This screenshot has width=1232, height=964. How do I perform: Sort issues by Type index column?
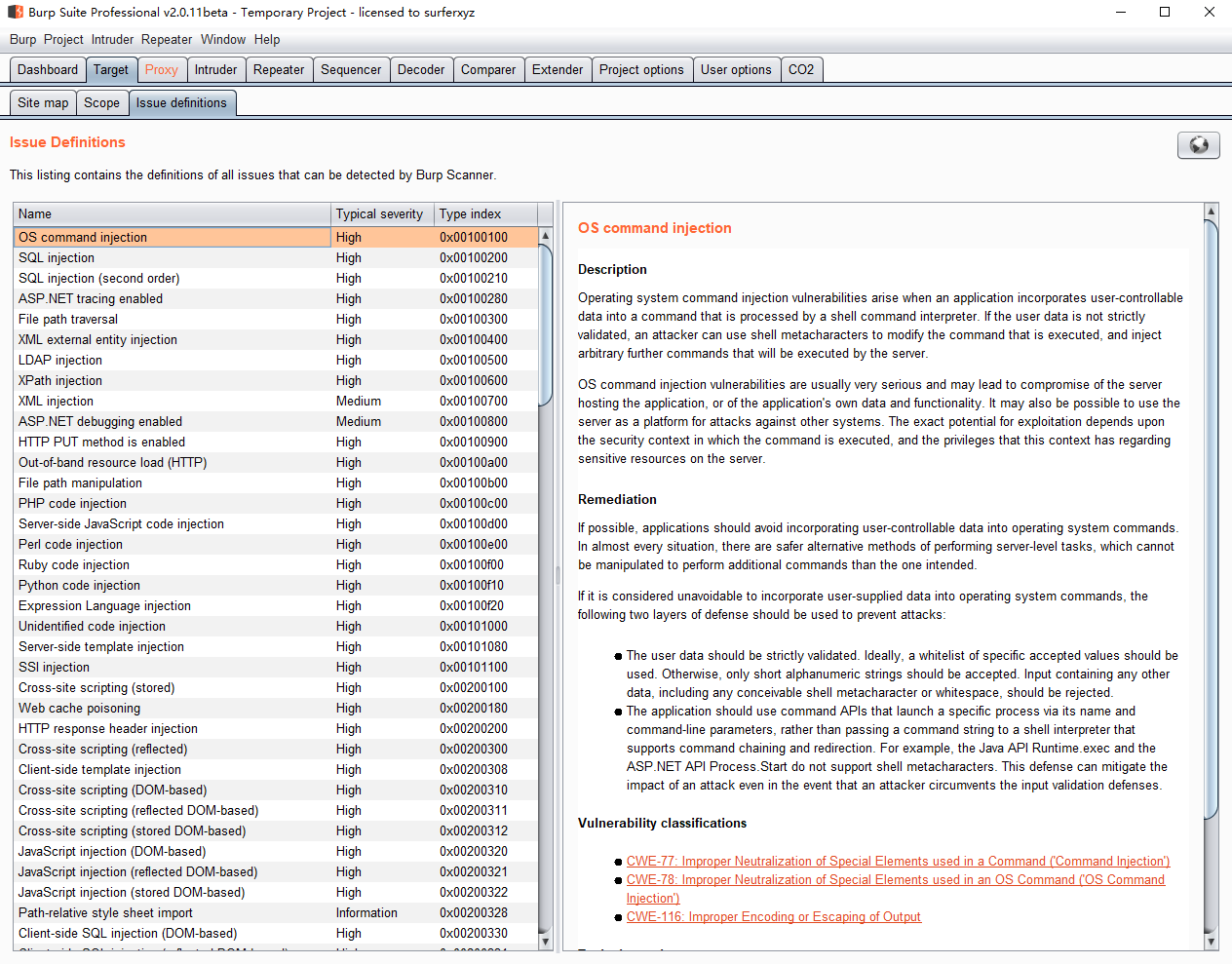[471, 214]
